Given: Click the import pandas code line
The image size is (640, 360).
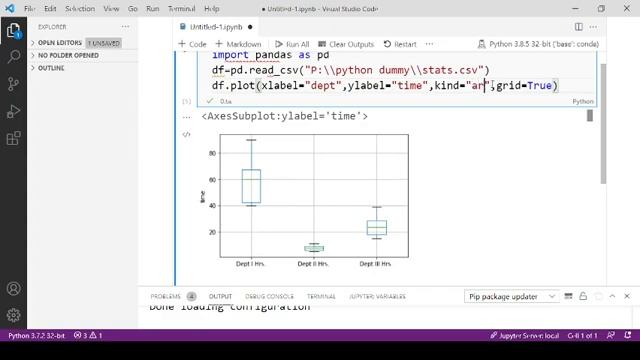Looking at the screenshot, I should (x=270, y=55).
